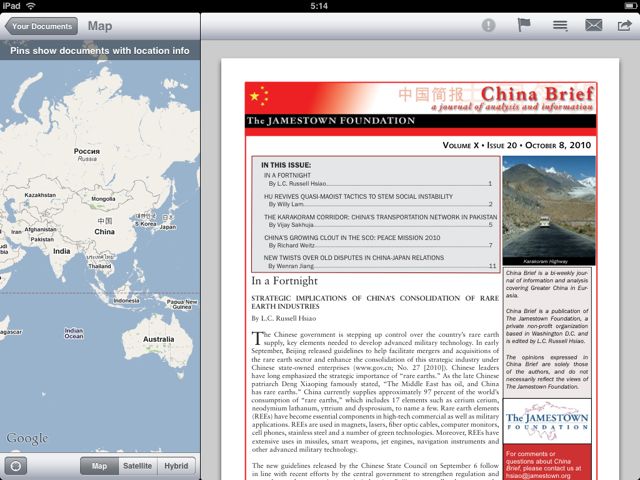Screen dimensions: 640x480
Task: Tap the alert exclamation icon
Action: [x=488, y=25]
